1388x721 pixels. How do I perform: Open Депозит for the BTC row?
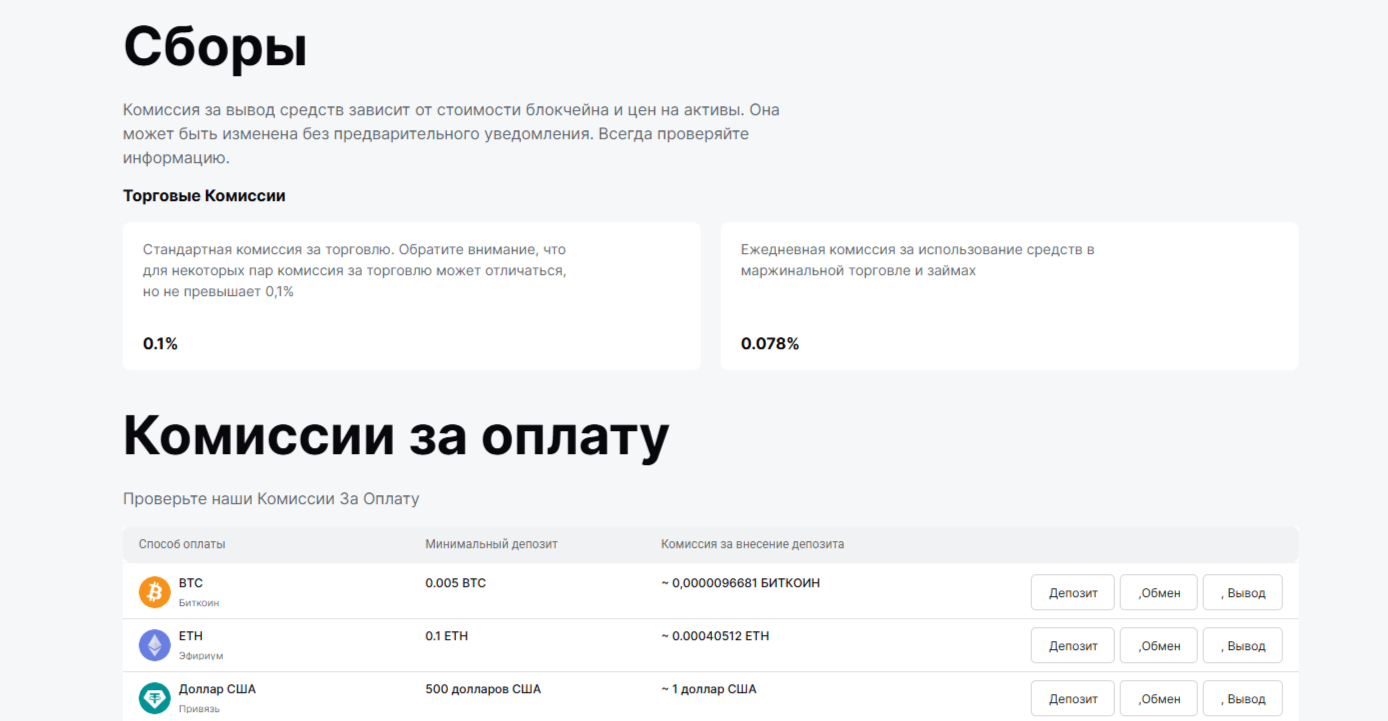coord(1072,592)
